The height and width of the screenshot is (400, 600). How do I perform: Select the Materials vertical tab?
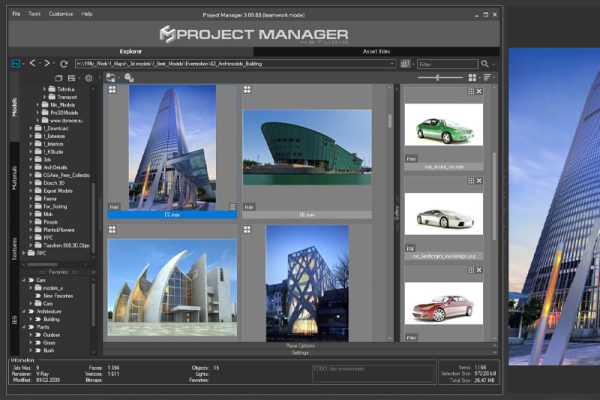15,178
